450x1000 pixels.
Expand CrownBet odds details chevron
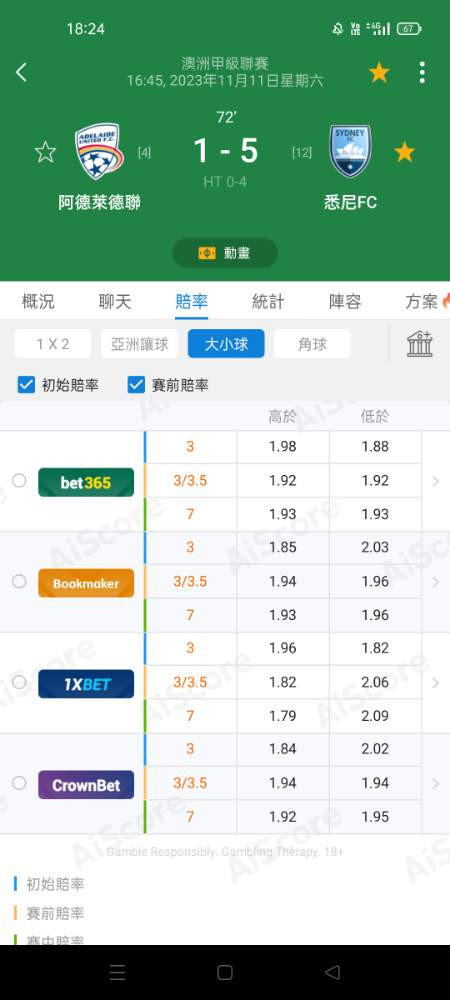pos(436,783)
